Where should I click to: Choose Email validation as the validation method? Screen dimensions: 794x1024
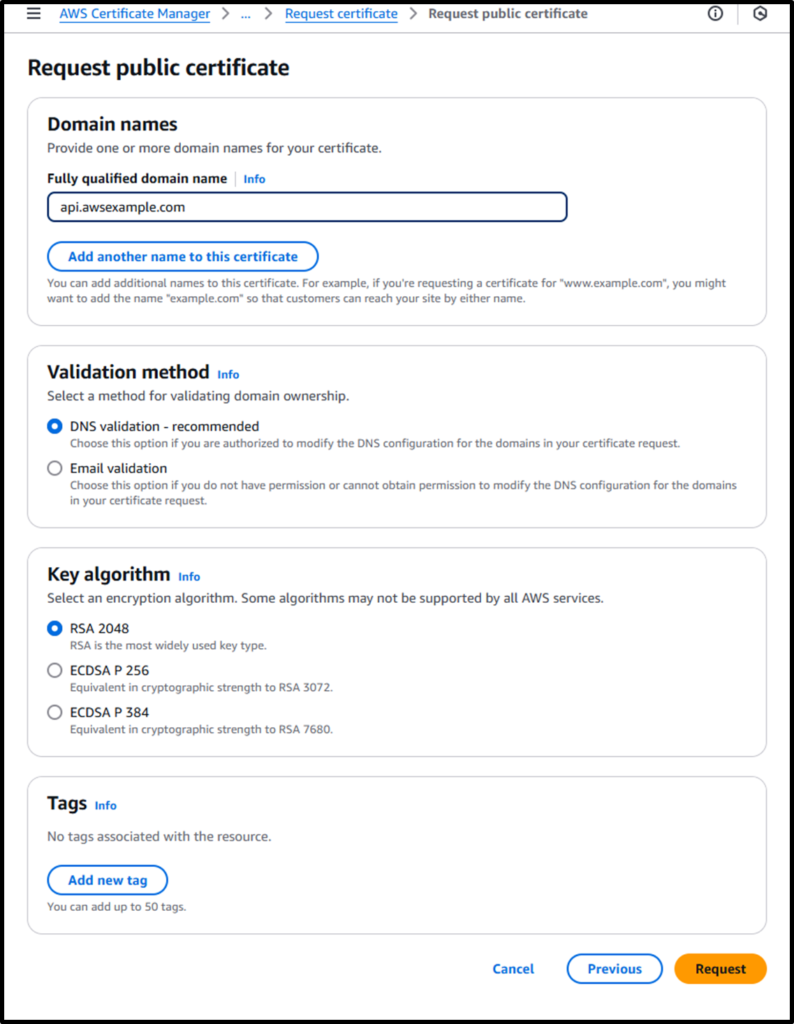click(x=54, y=468)
